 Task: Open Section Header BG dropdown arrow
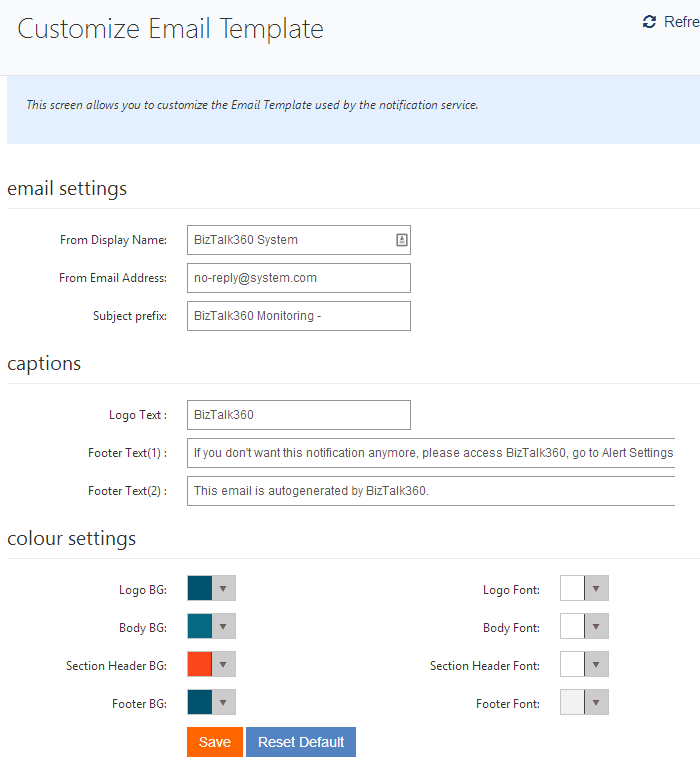tap(223, 665)
